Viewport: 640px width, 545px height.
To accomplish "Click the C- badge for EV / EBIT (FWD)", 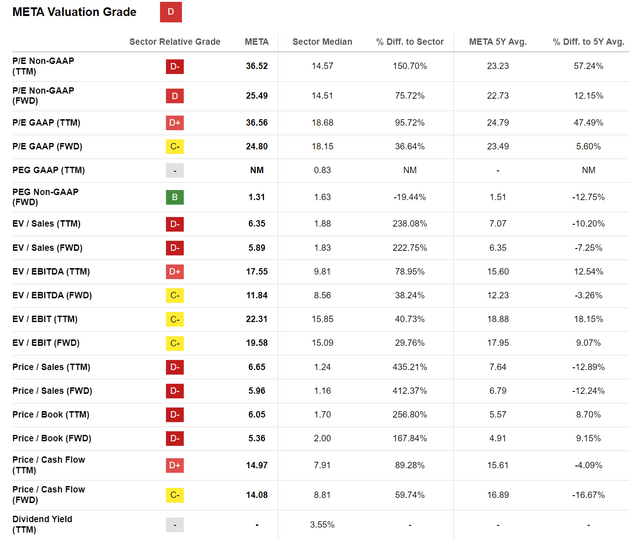I will coord(175,344).
